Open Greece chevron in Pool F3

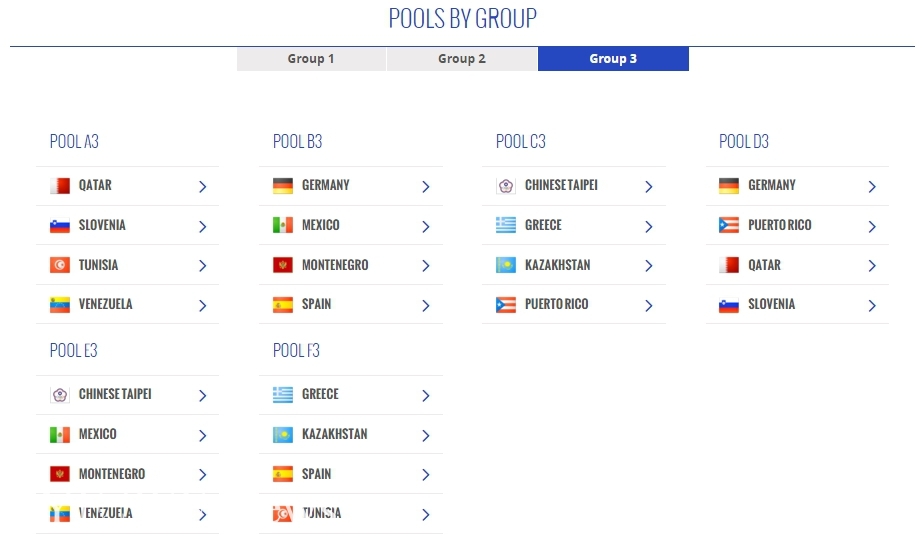tap(426, 396)
